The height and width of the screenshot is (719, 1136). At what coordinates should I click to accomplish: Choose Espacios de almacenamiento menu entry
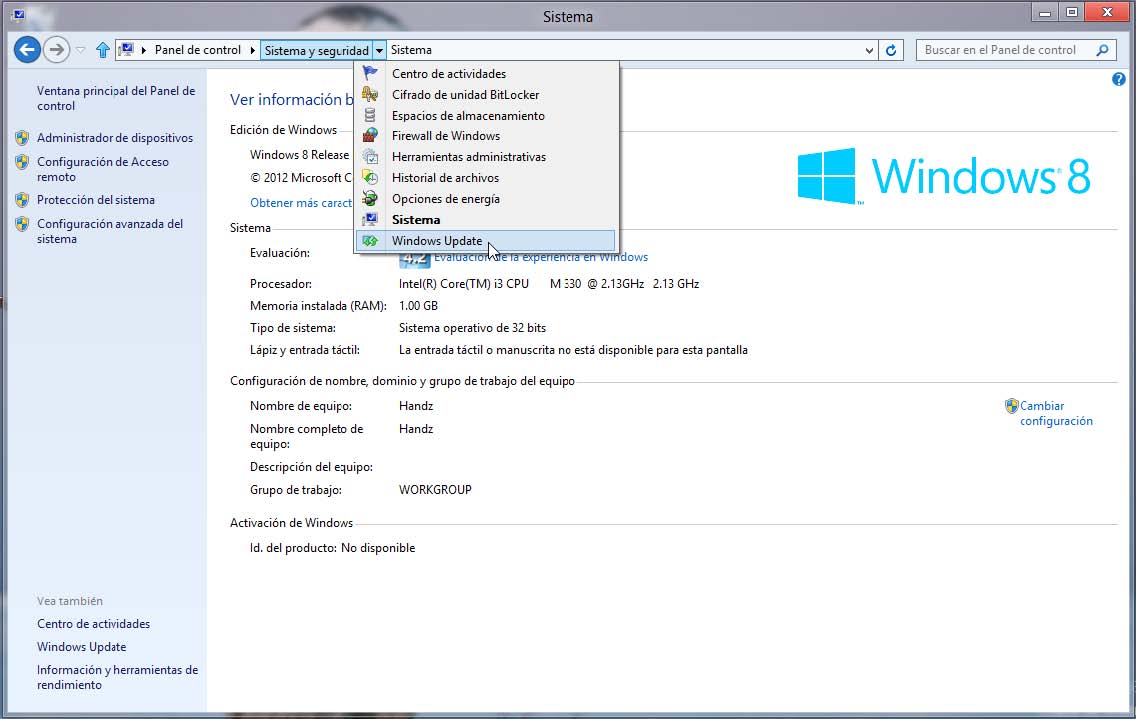pyautogui.click(x=468, y=115)
